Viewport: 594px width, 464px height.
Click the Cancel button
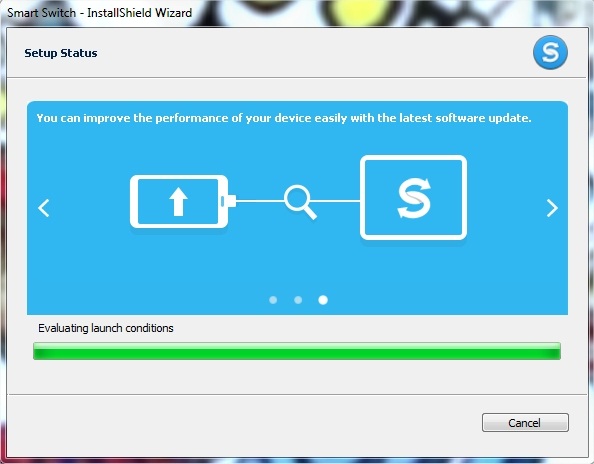tap(525, 422)
